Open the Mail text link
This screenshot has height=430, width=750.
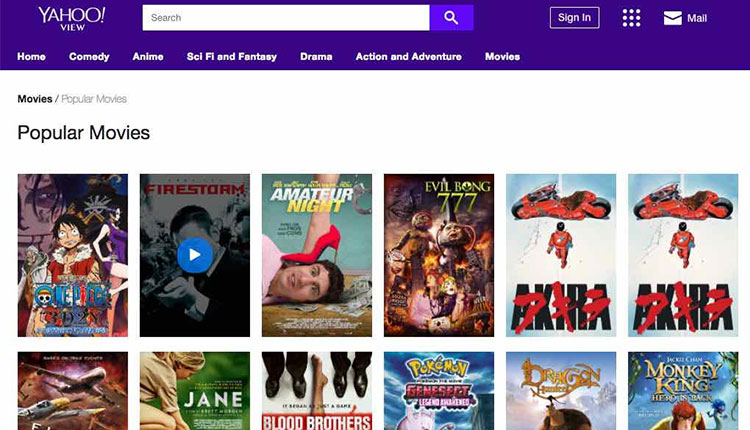(x=697, y=18)
